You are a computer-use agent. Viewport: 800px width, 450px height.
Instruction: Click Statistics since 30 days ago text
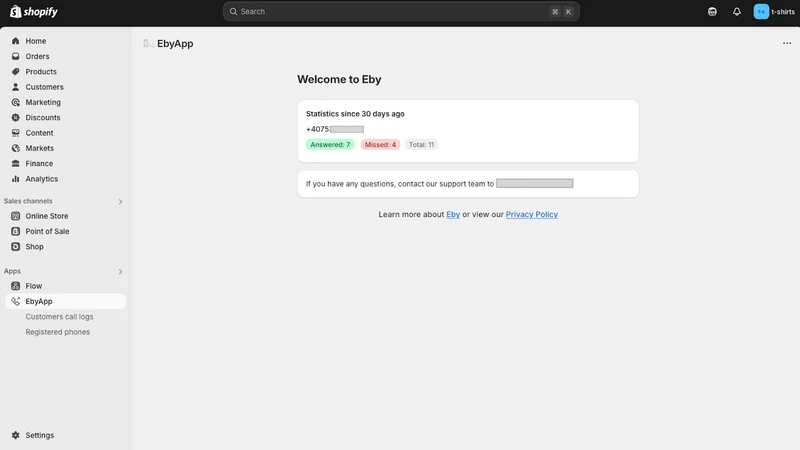(x=355, y=114)
